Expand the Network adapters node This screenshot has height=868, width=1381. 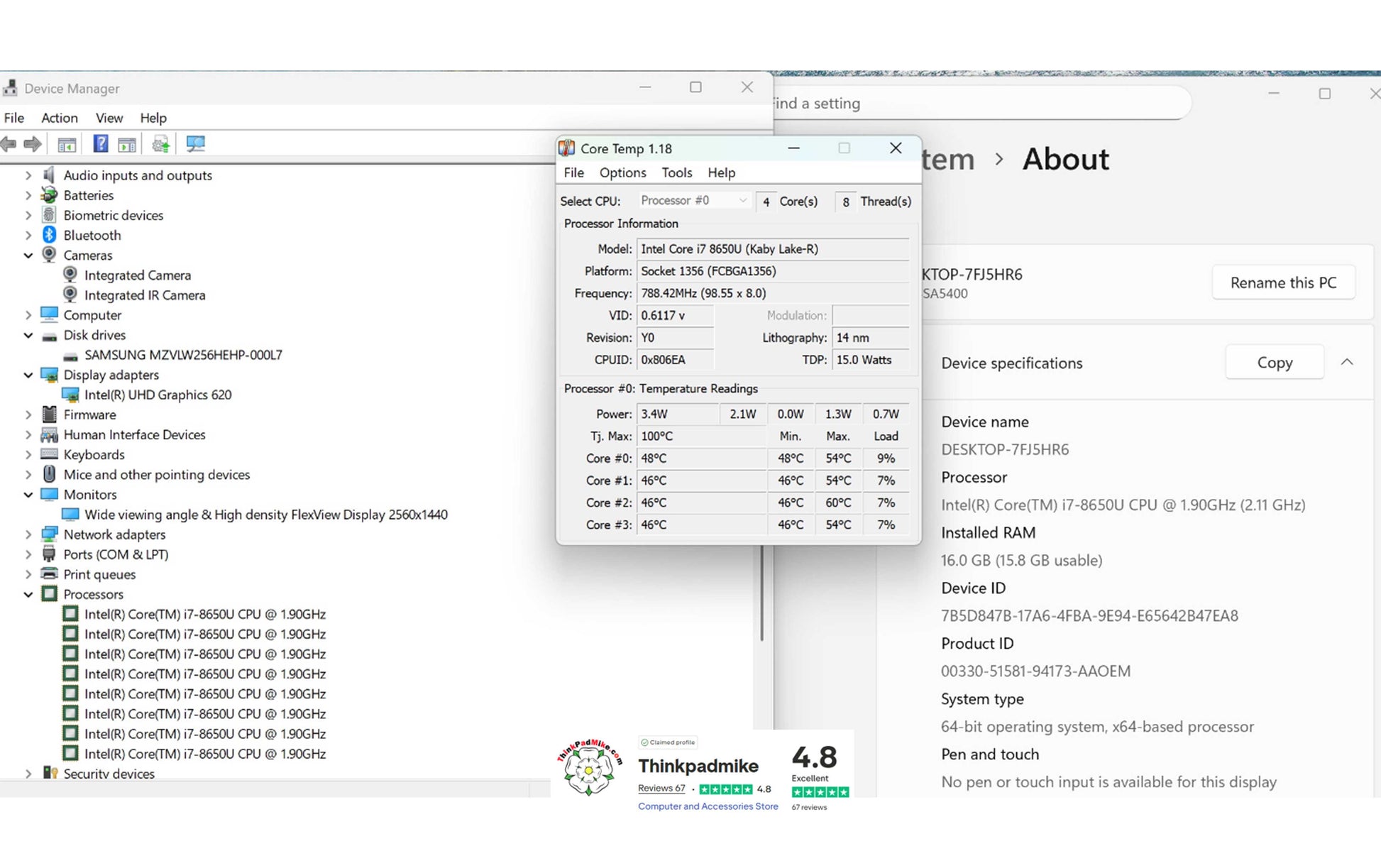(28, 534)
